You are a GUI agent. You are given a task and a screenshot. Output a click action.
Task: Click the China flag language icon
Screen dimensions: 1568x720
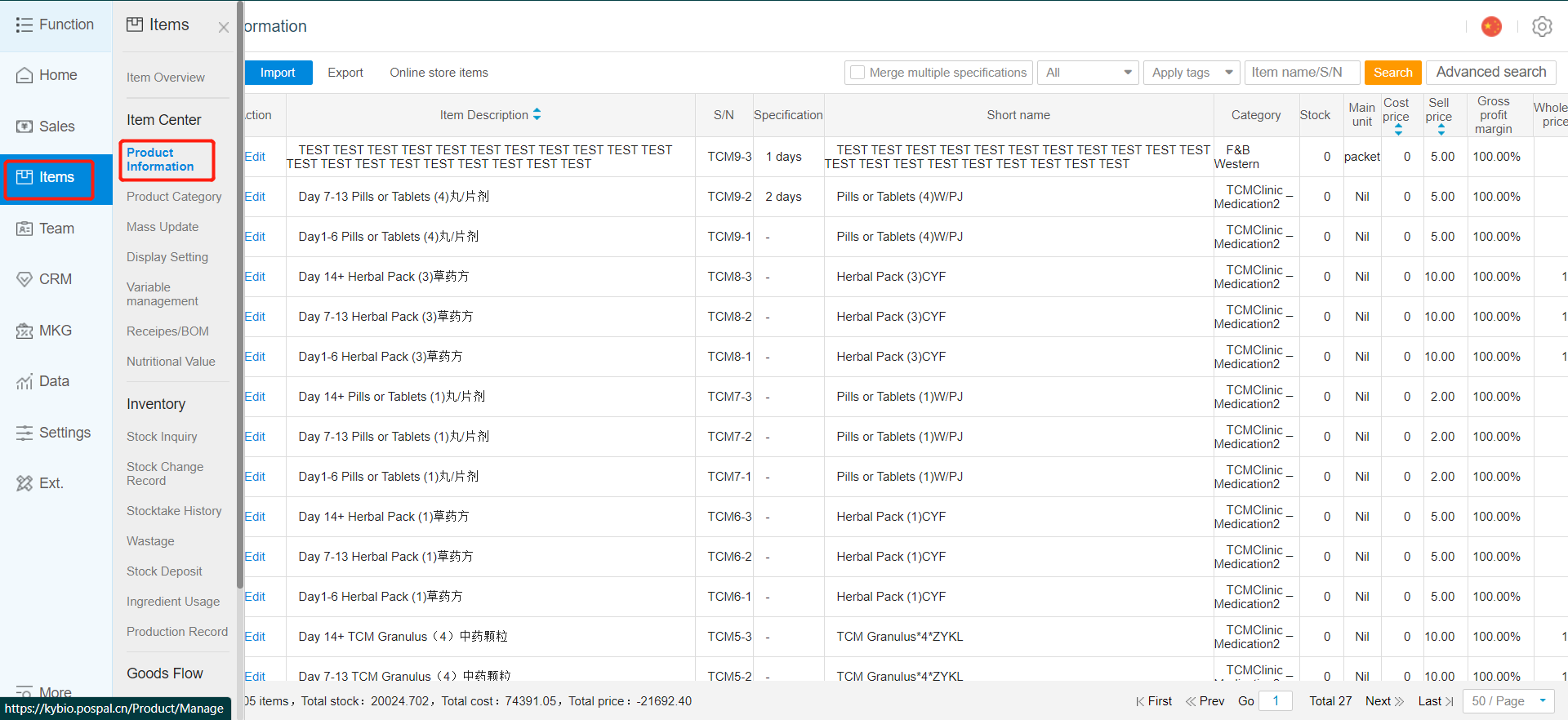pyautogui.click(x=1491, y=26)
